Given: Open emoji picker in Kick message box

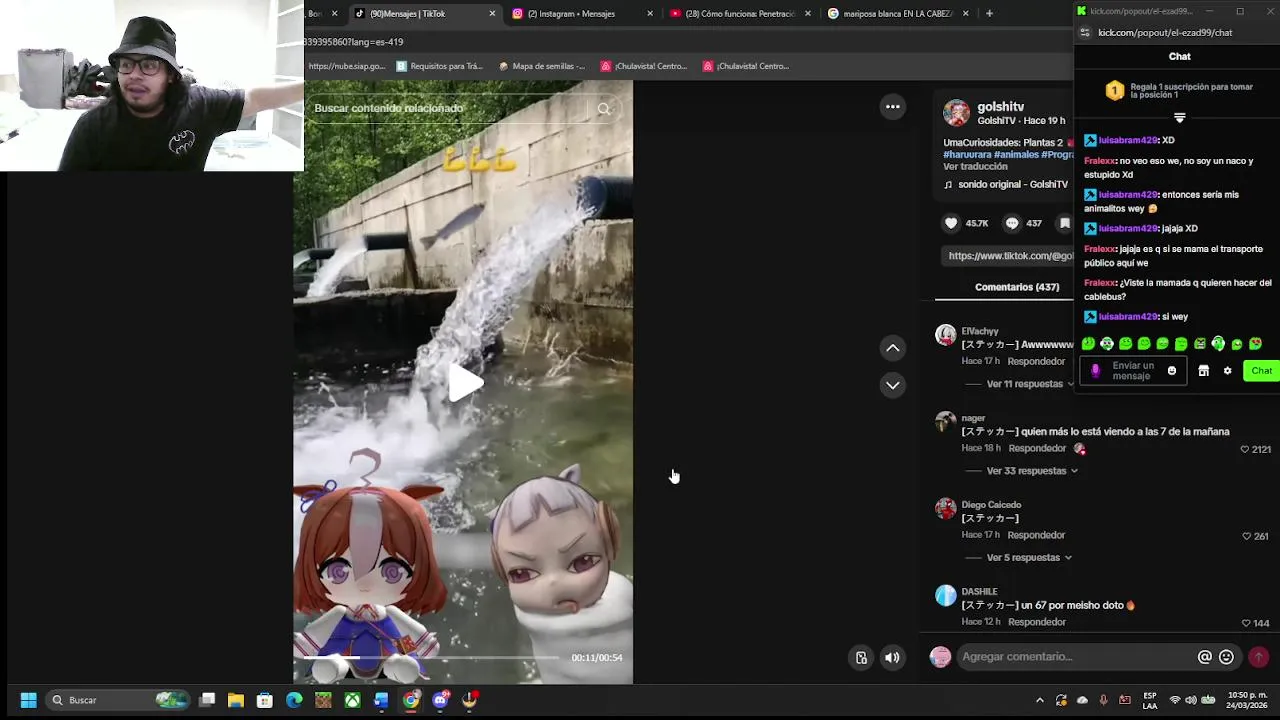Looking at the screenshot, I should (x=1172, y=371).
